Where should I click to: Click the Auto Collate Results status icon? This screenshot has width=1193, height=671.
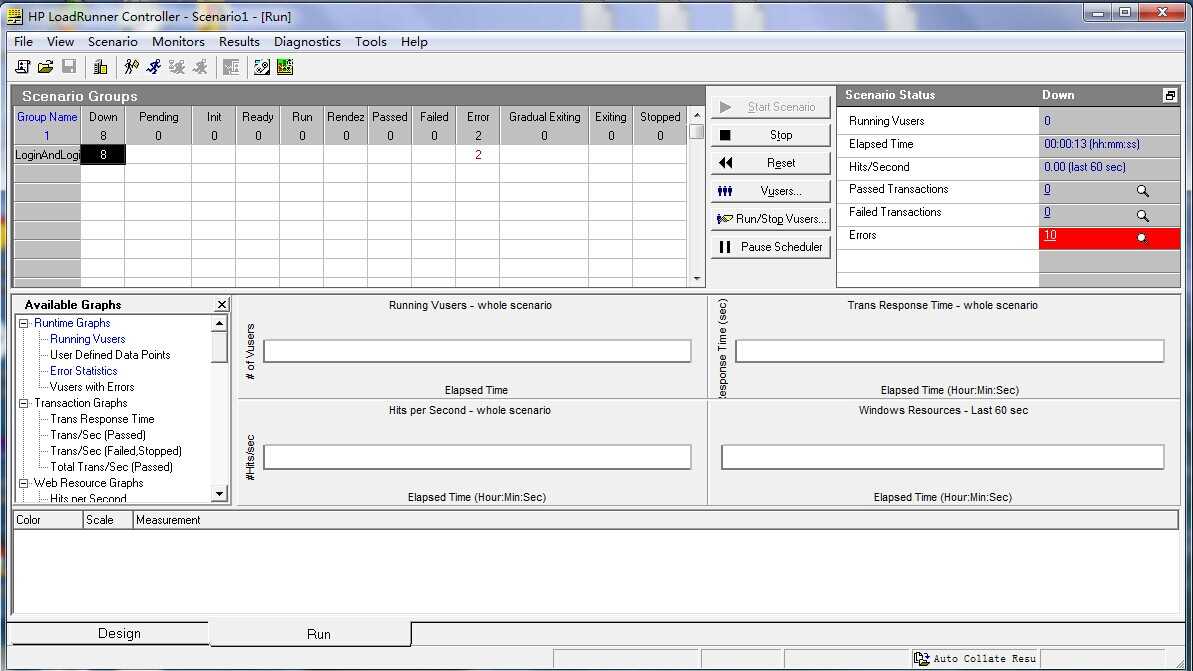click(x=921, y=659)
